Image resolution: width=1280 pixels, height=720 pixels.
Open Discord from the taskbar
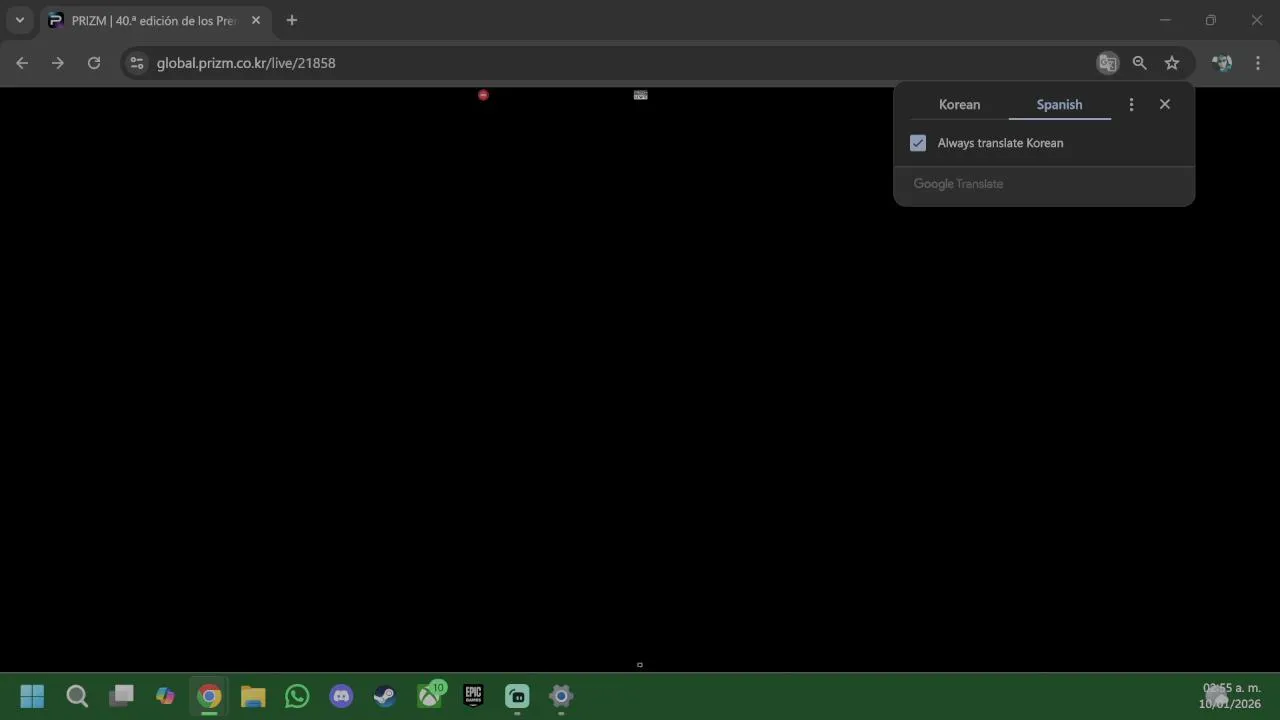[341, 696]
